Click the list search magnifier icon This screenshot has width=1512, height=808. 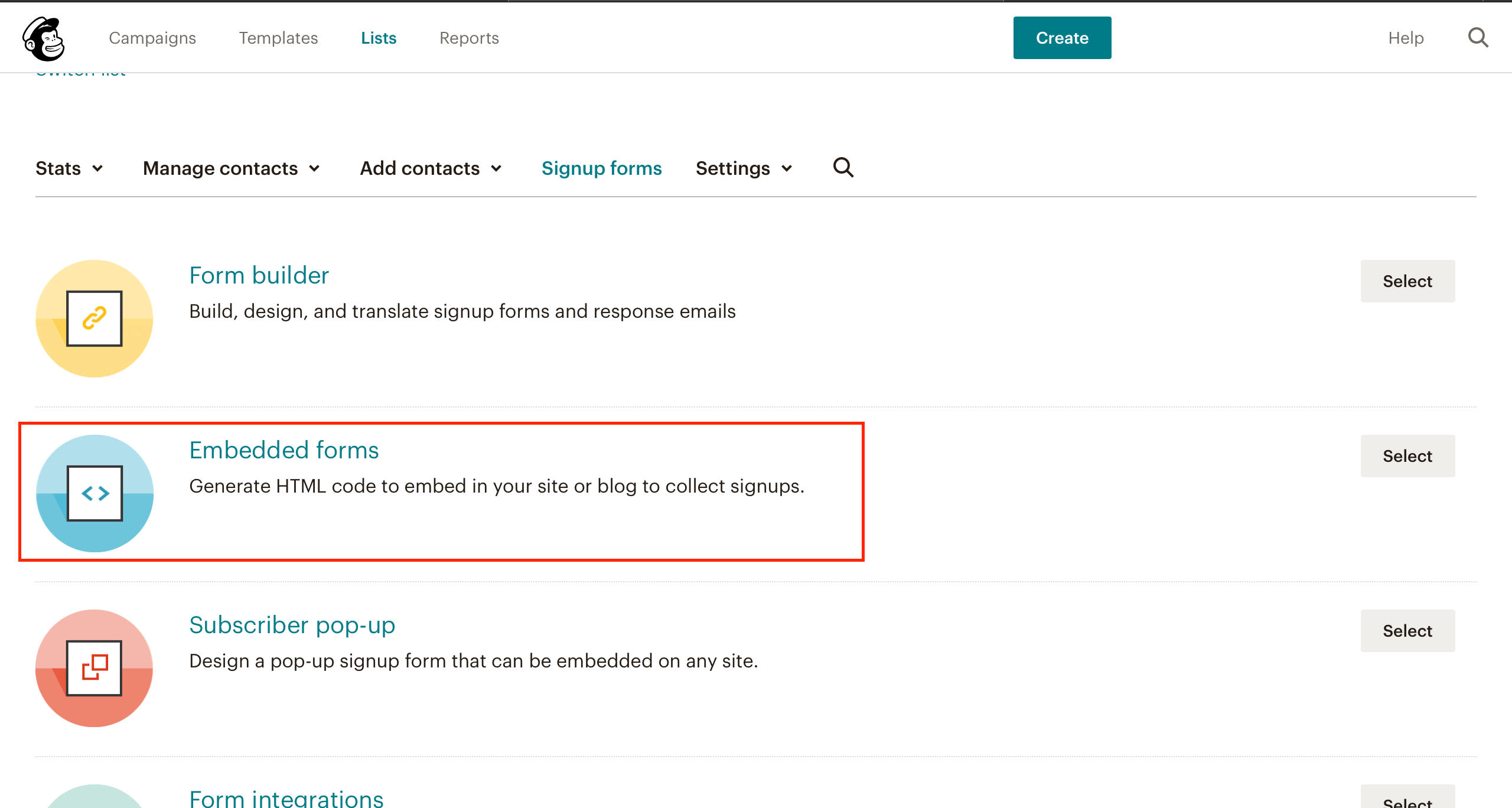coord(843,168)
